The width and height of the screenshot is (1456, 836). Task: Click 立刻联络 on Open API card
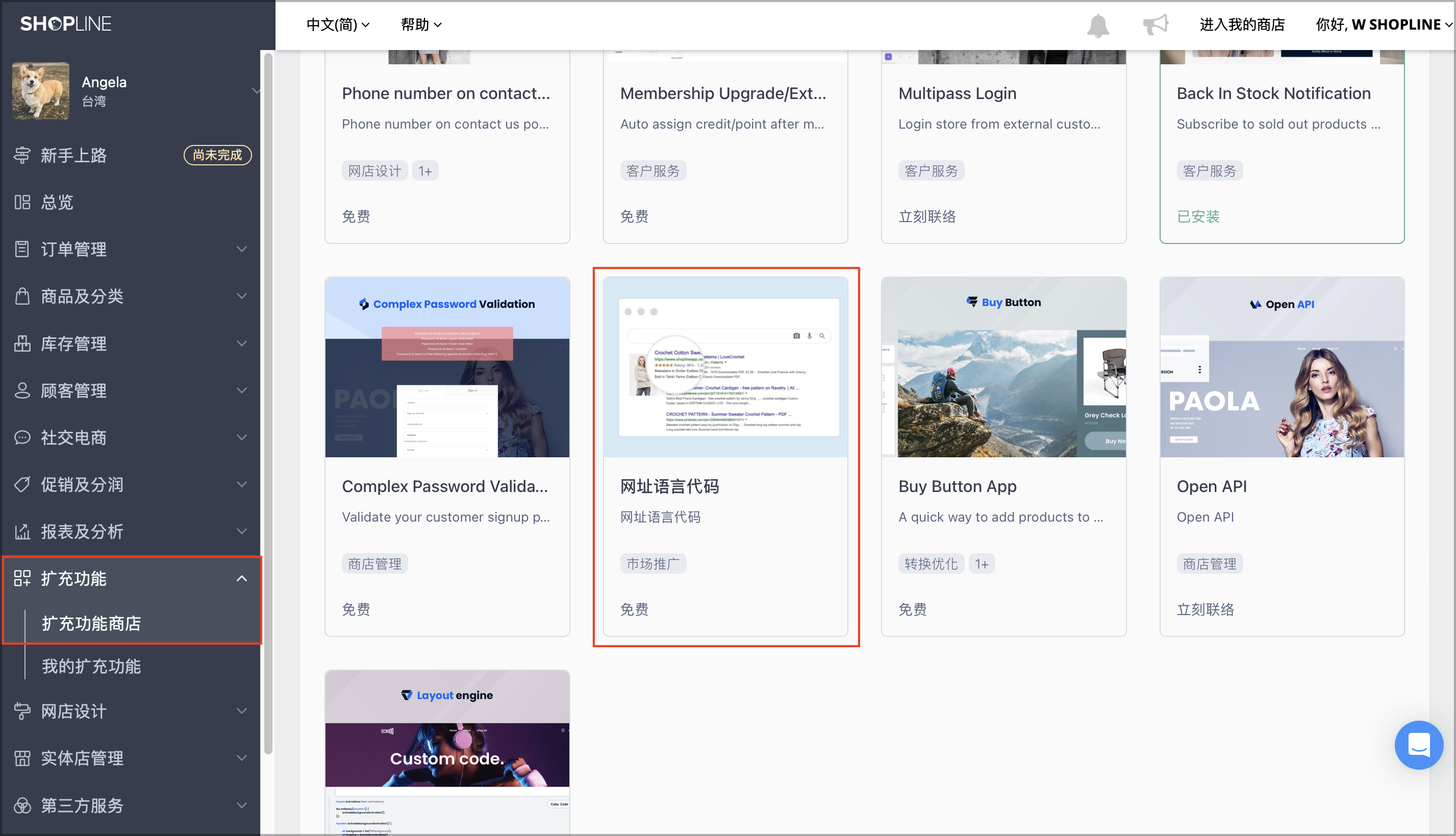click(x=1205, y=609)
